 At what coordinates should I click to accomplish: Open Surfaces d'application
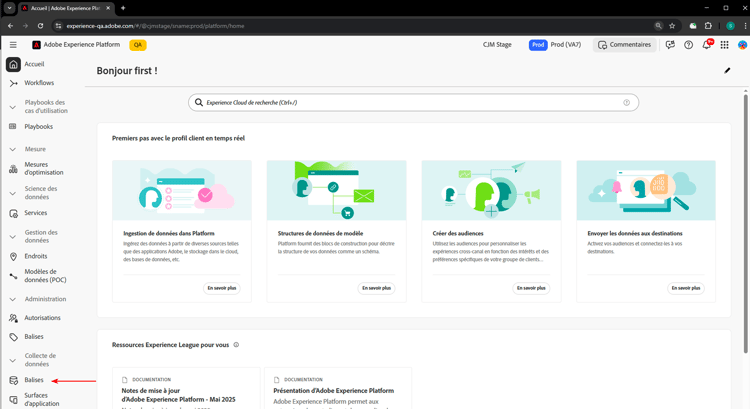[x=42, y=399]
